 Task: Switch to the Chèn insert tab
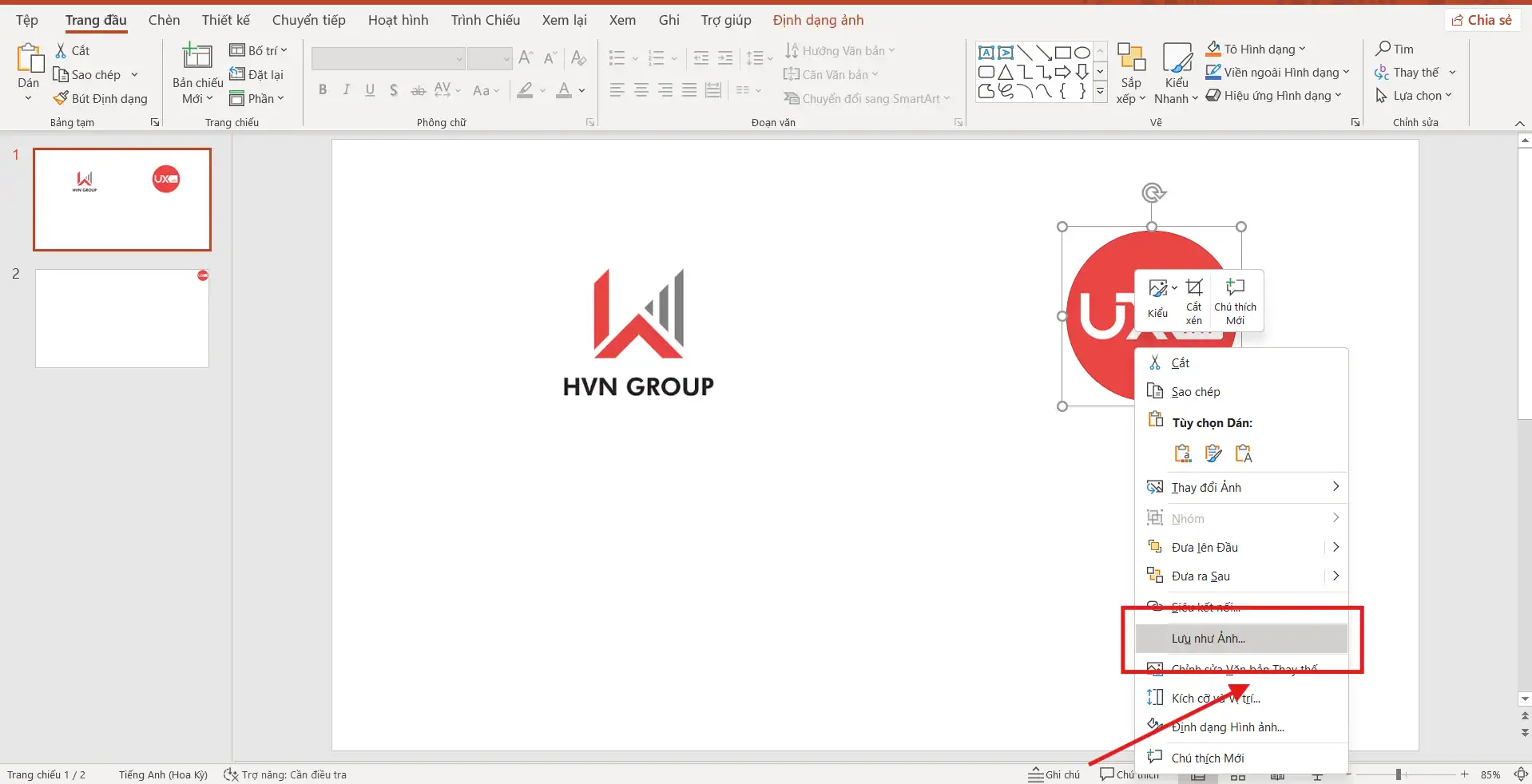[x=164, y=20]
